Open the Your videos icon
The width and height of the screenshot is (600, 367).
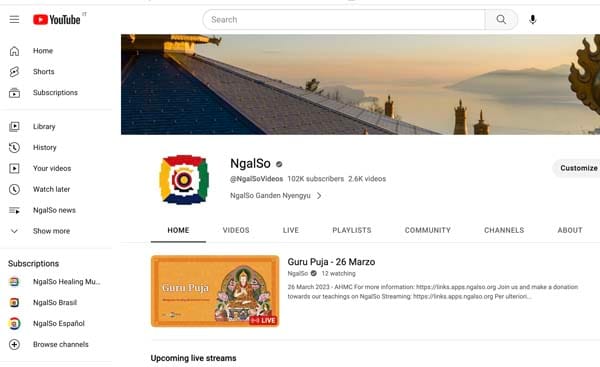tap(14, 168)
